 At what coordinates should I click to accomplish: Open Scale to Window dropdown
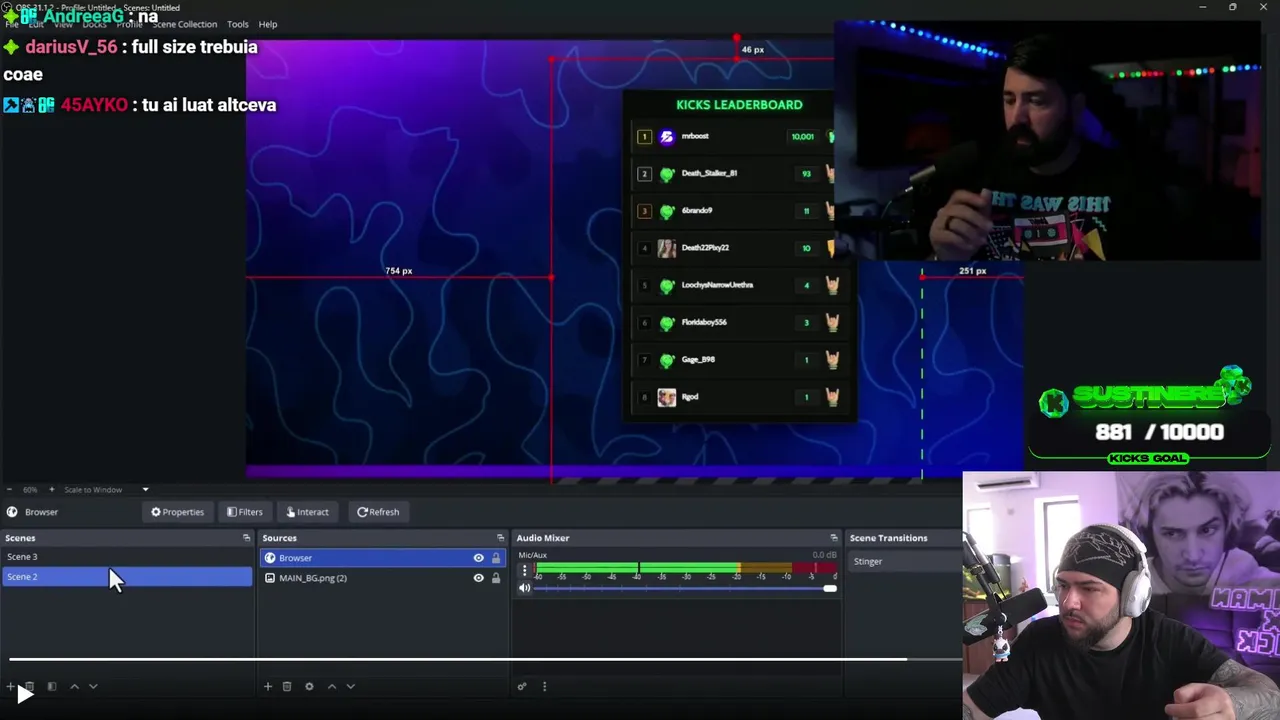pyautogui.click(x=106, y=489)
